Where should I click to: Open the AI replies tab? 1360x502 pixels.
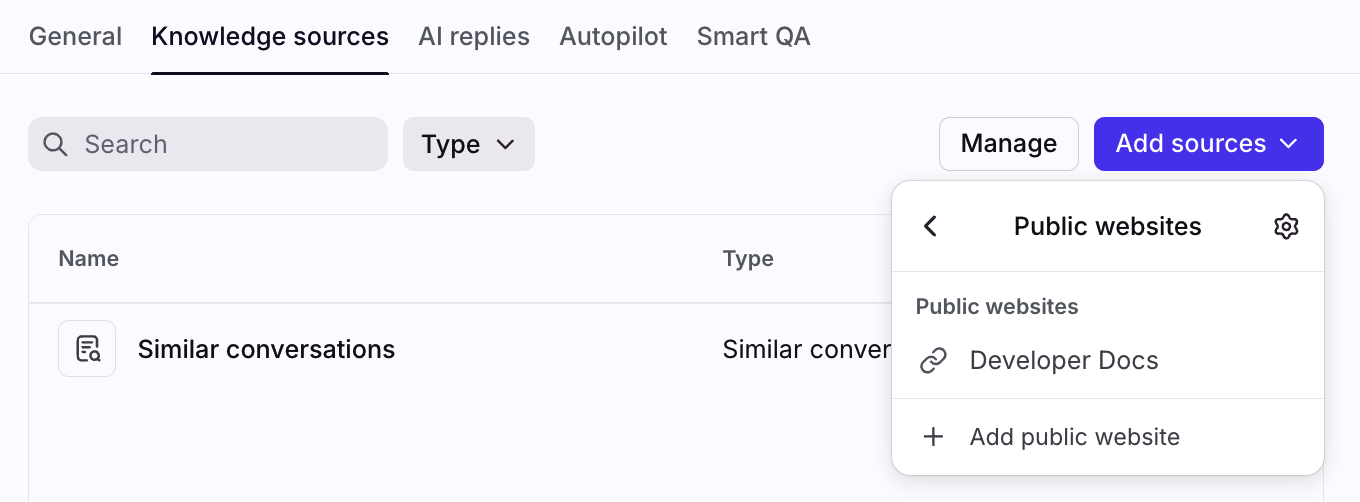pos(474,37)
